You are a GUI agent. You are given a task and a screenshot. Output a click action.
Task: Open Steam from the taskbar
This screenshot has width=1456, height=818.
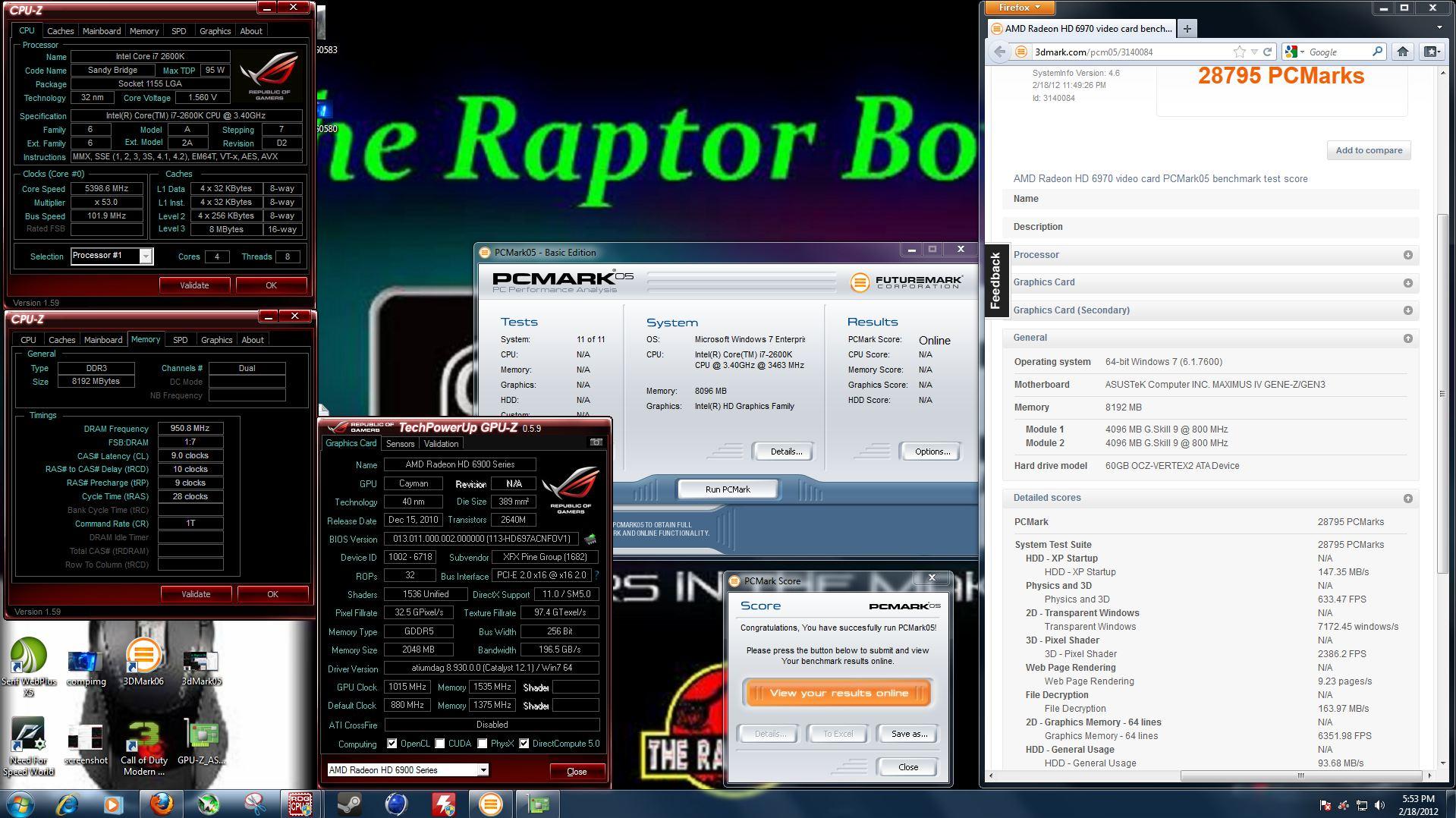[349, 804]
